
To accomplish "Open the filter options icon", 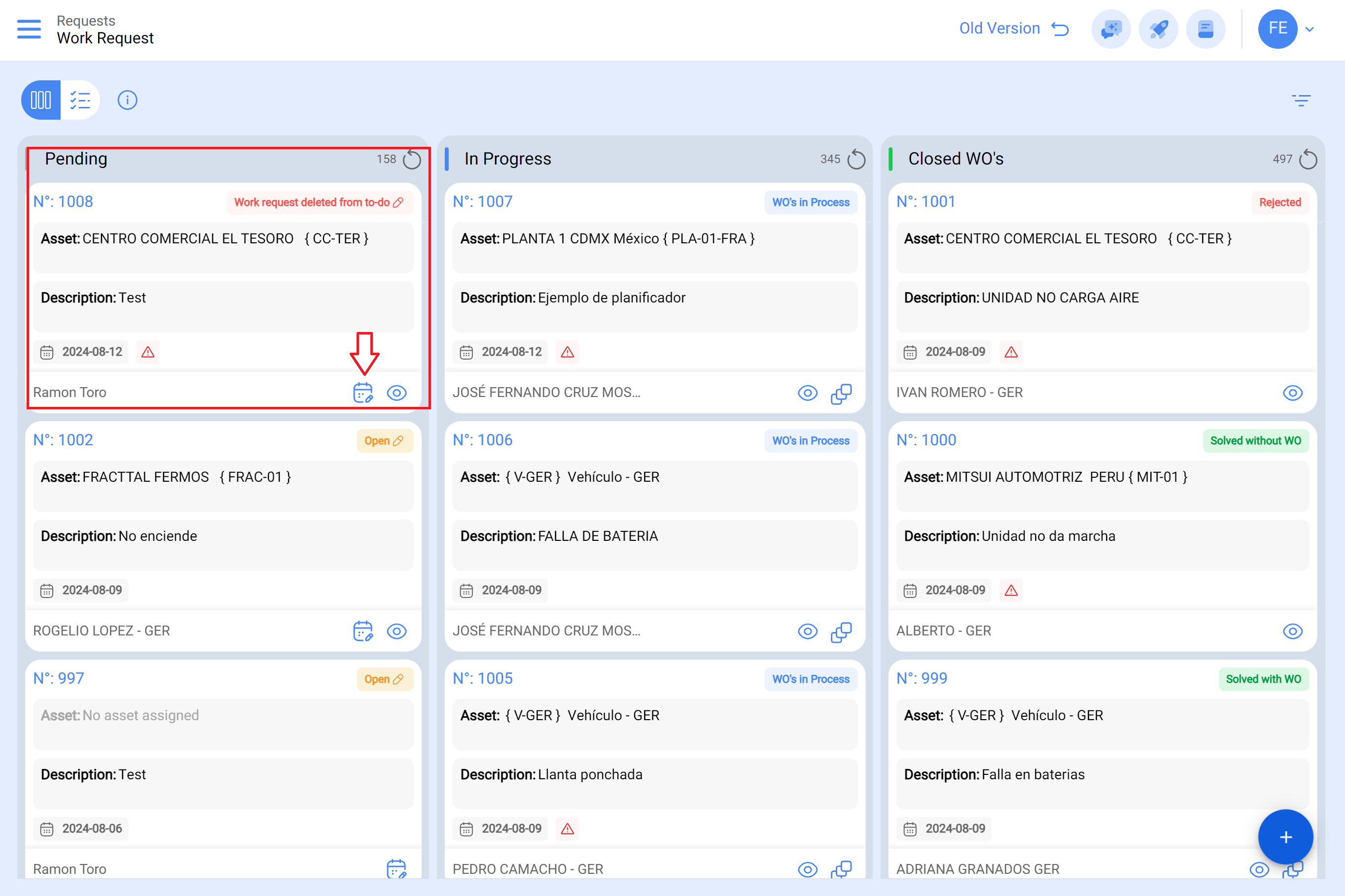I will (1301, 100).
